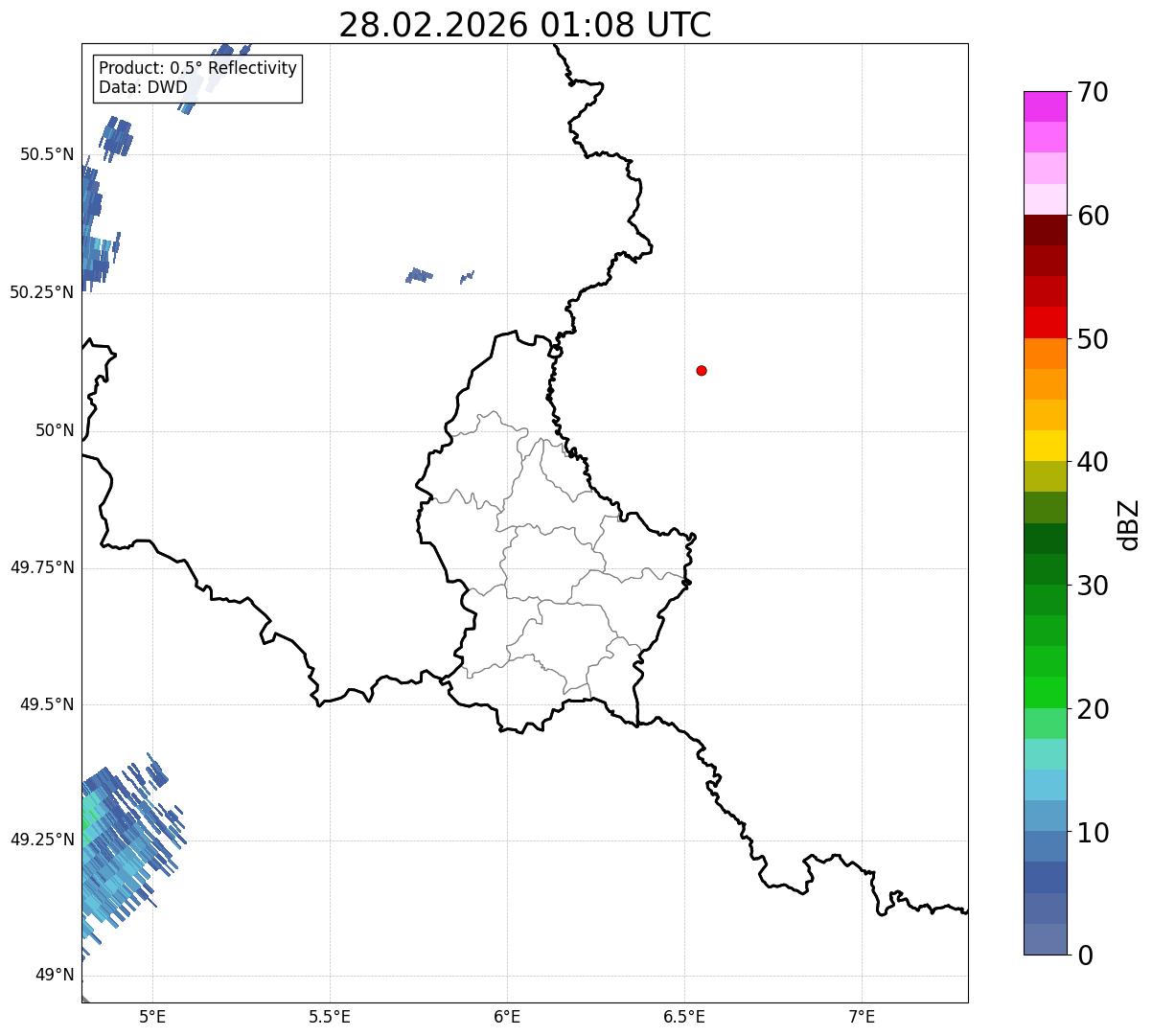1152x1036 pixels.
Task: Pick the dark maroon swatch below 60
Action: click(1045, 230)
